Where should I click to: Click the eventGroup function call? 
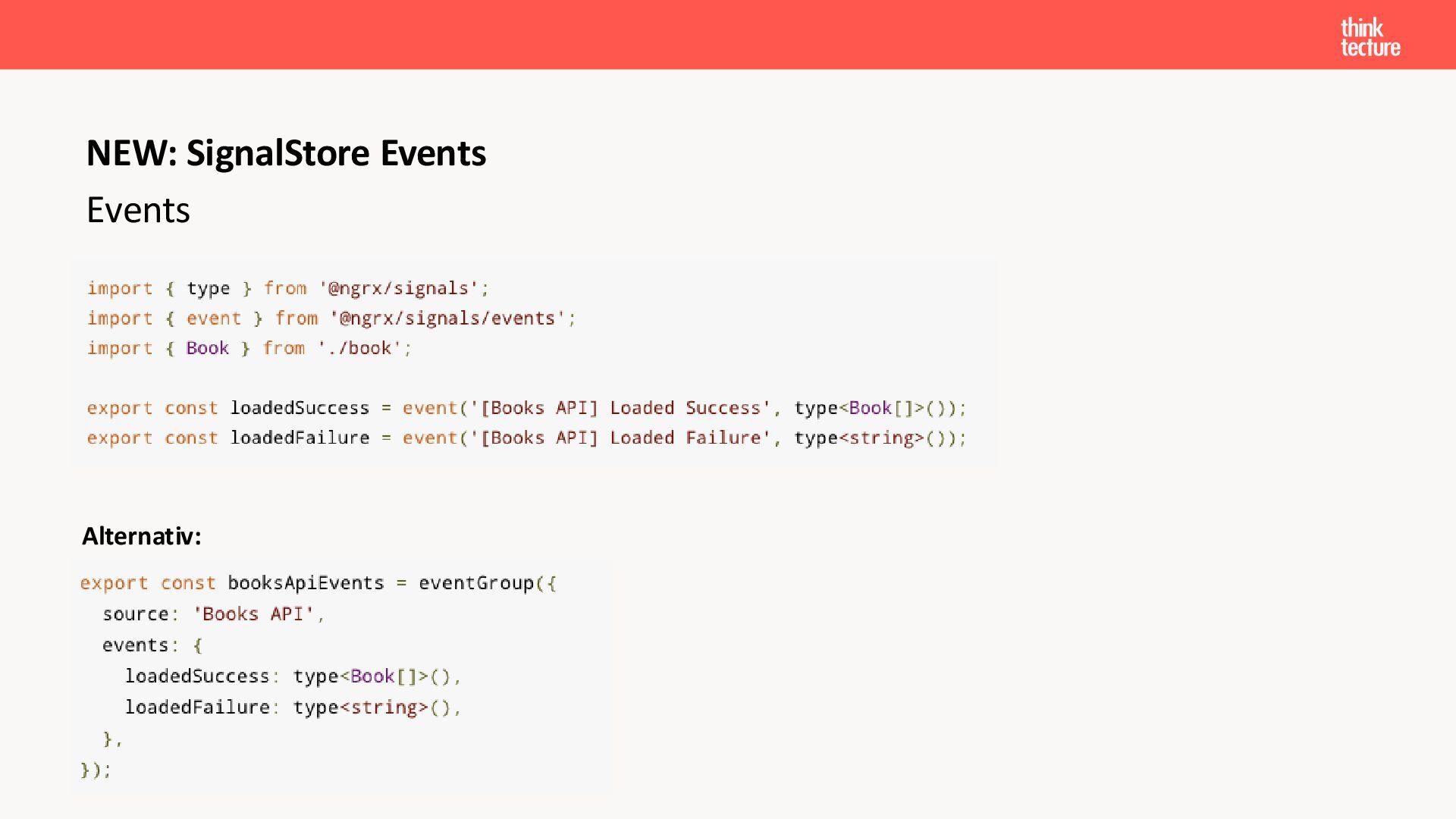[x=476, y=583]
